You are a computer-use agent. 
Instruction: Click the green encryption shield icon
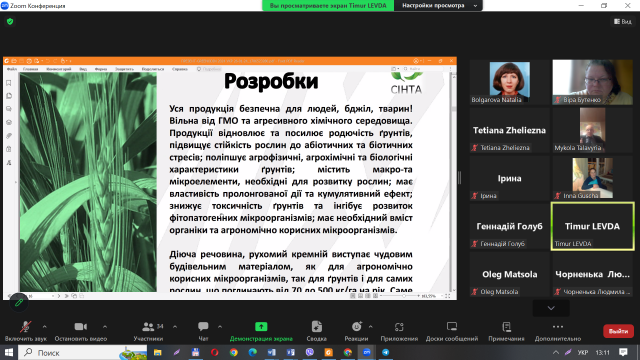click(x=10, y=22)
